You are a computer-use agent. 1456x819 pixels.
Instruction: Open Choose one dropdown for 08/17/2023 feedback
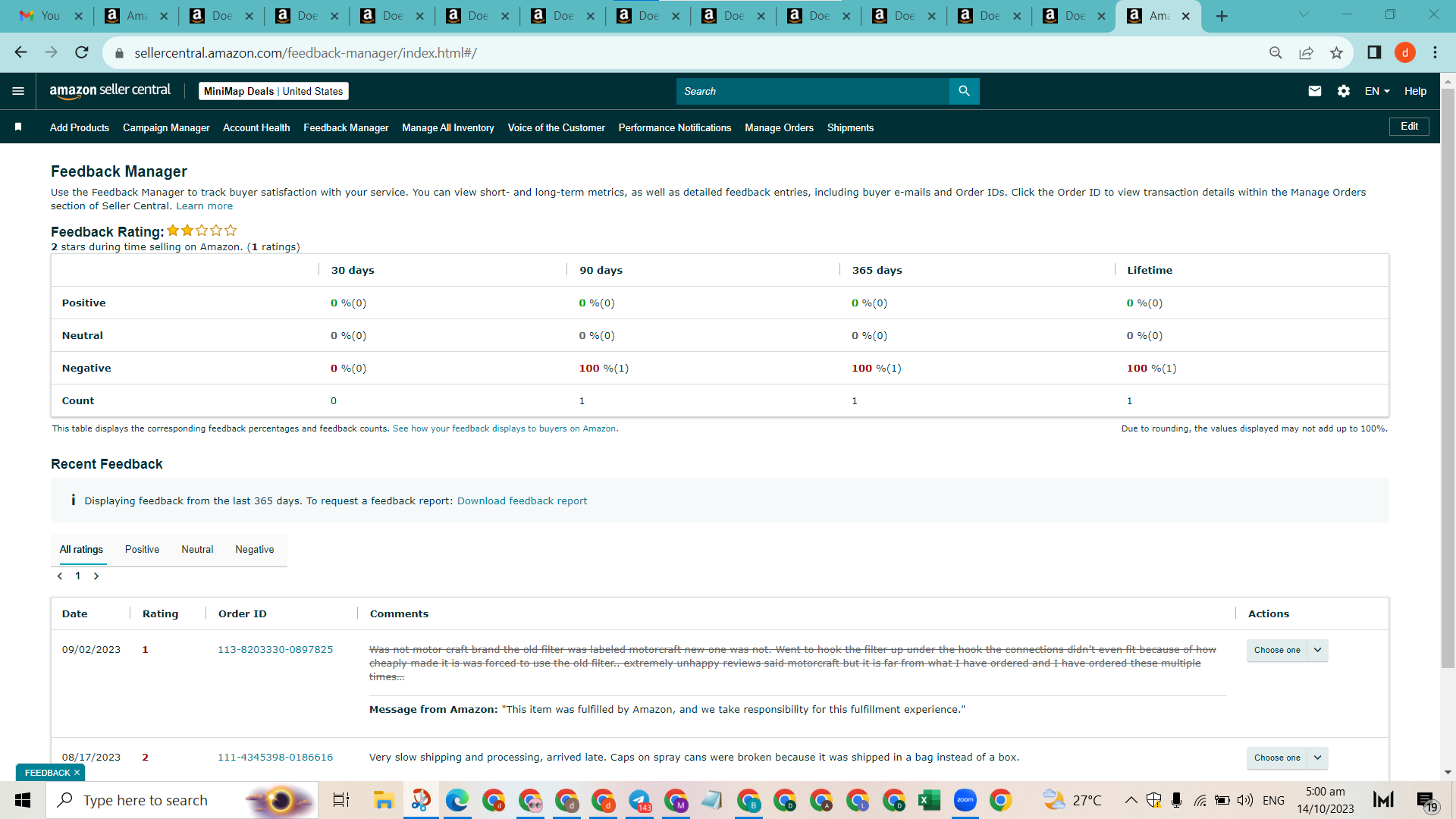(1287, 758)
